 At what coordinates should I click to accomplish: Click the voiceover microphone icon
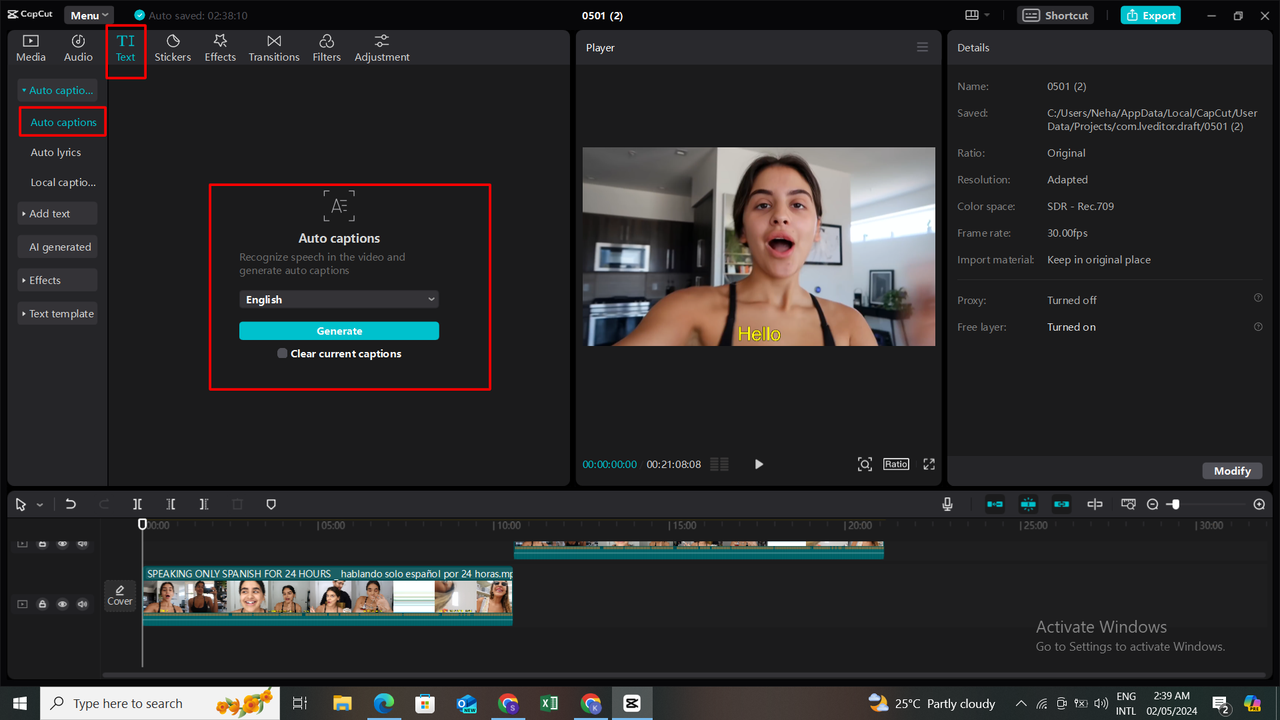(946, 504)
